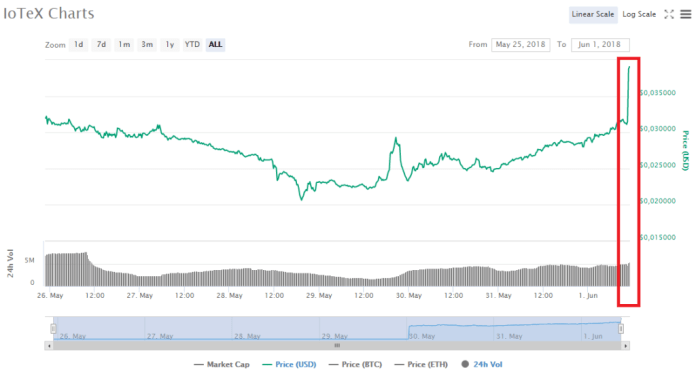Toggle Price (ETH) series in legend
The image size is (696, 372).
421,364
